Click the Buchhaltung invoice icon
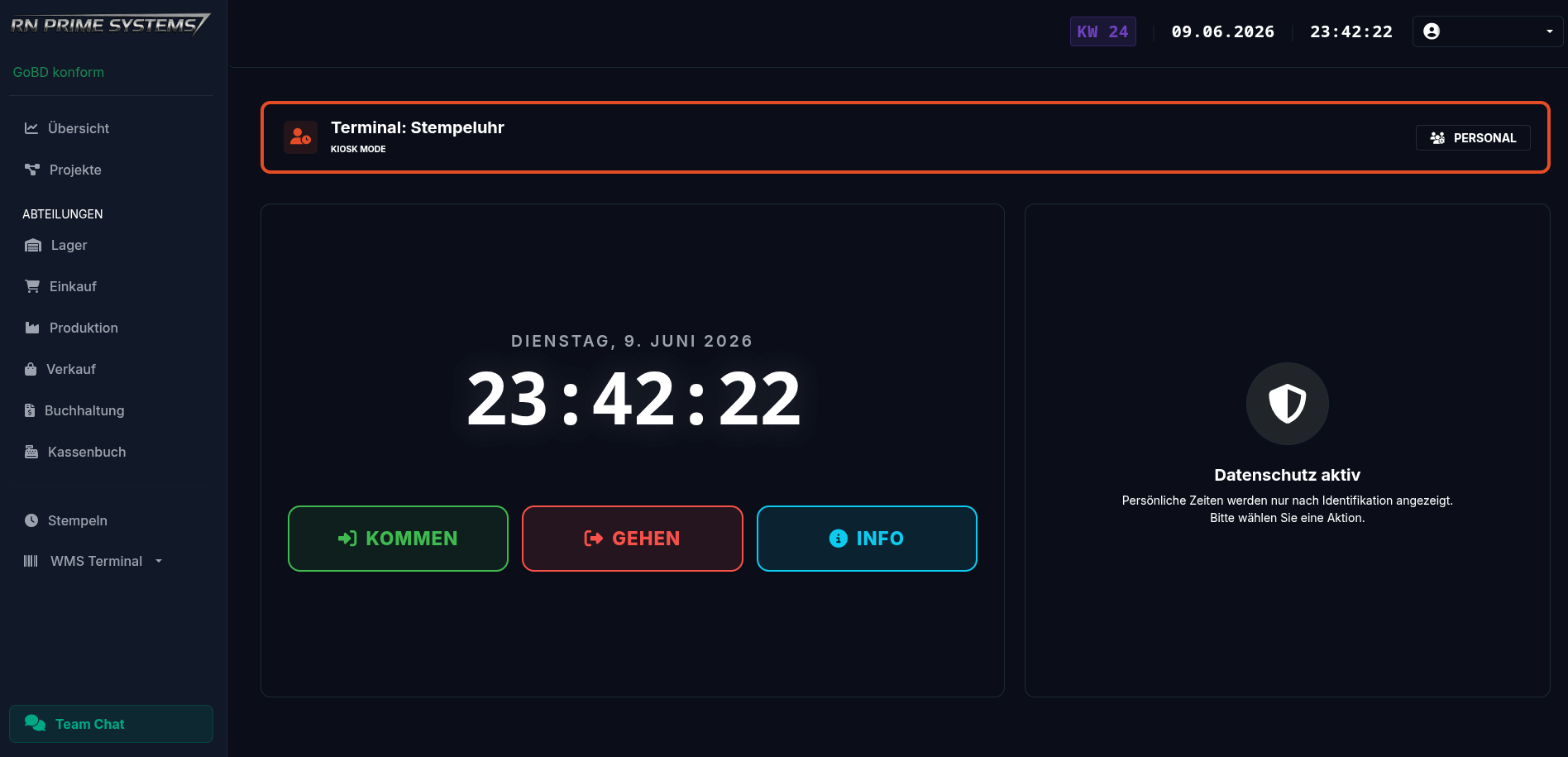Viewport: 1568px width, 757px height. [x=30, y=410]
